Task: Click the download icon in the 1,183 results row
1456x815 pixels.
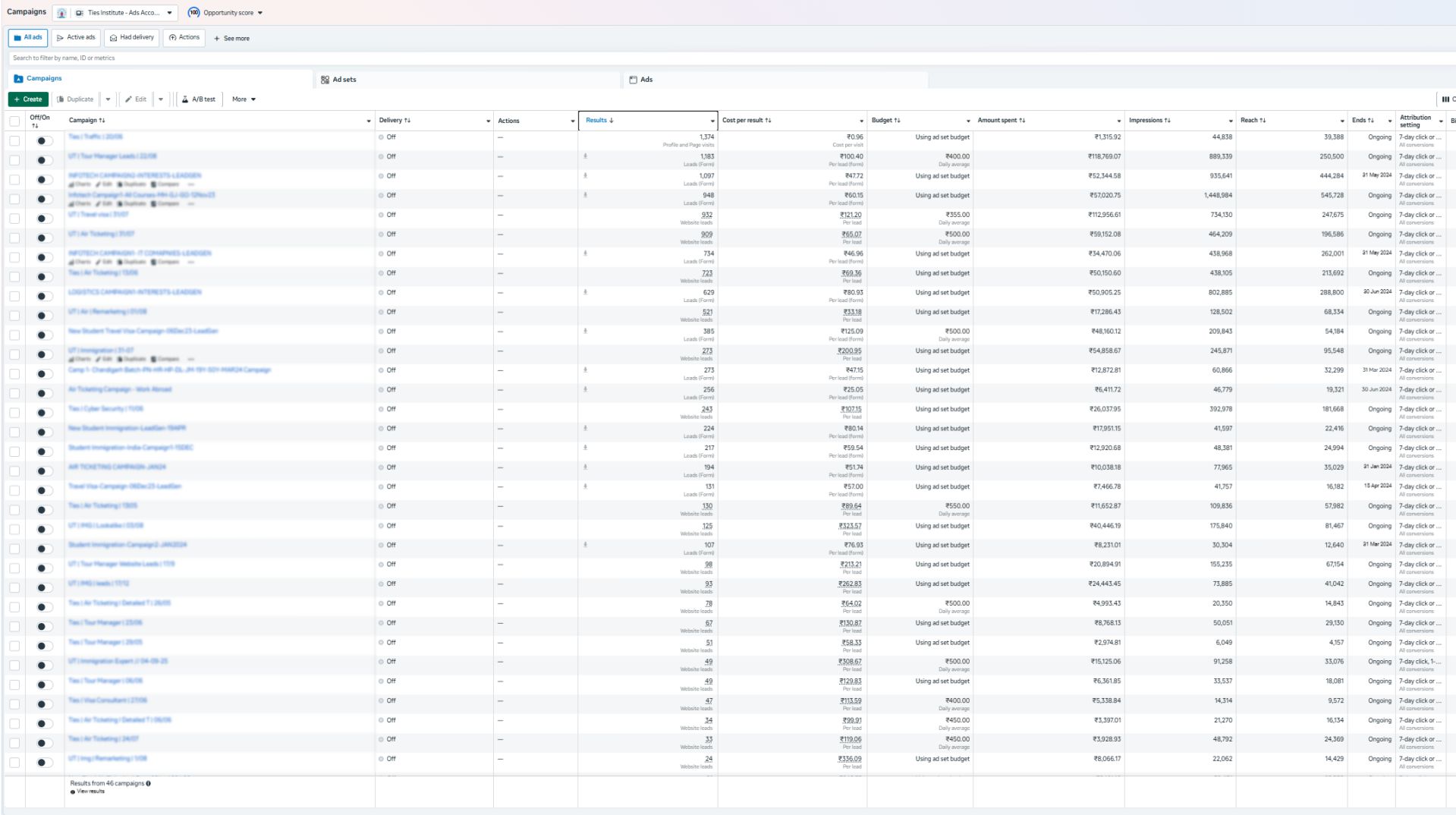Action: coord(585,156)
